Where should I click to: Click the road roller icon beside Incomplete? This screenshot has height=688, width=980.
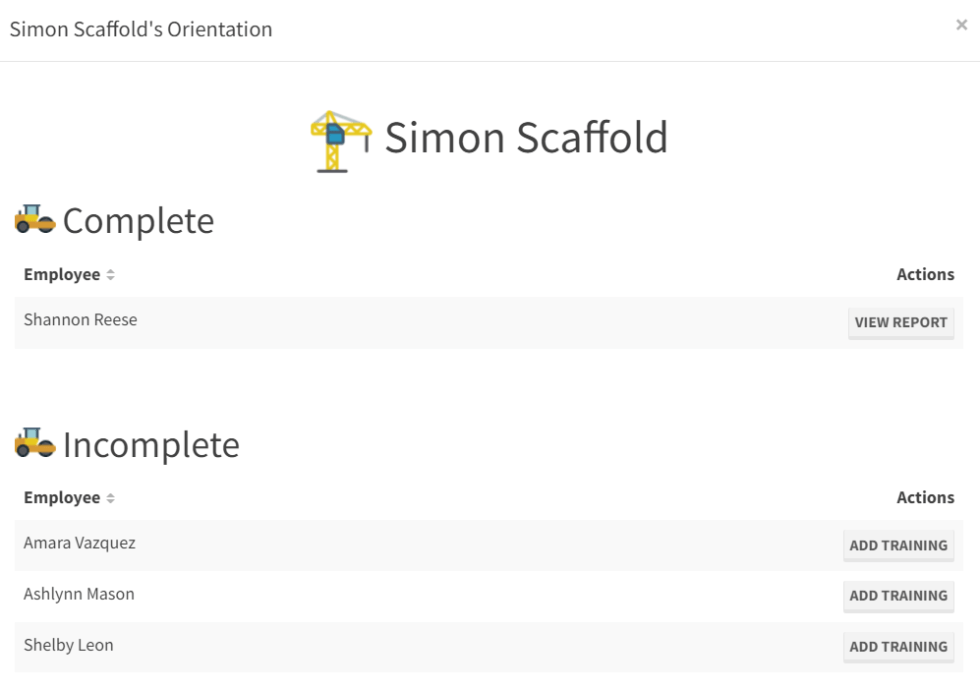(35, 443)
